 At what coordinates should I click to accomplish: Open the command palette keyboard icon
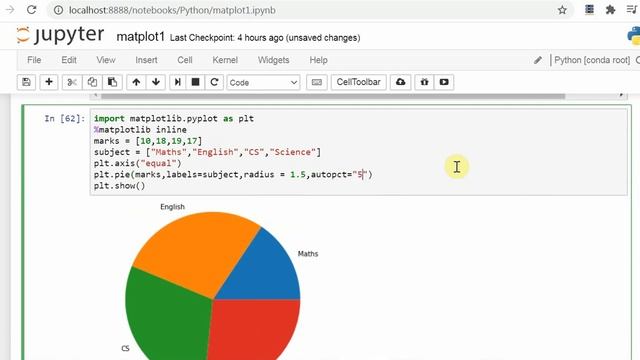tap(317, 82)
